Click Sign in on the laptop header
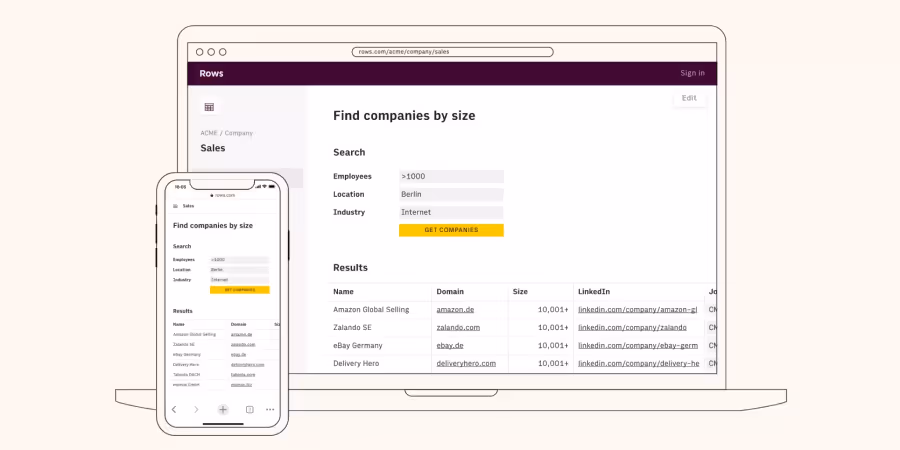Image resolution: width=900 pixels, height=450 pixels. 692,73
